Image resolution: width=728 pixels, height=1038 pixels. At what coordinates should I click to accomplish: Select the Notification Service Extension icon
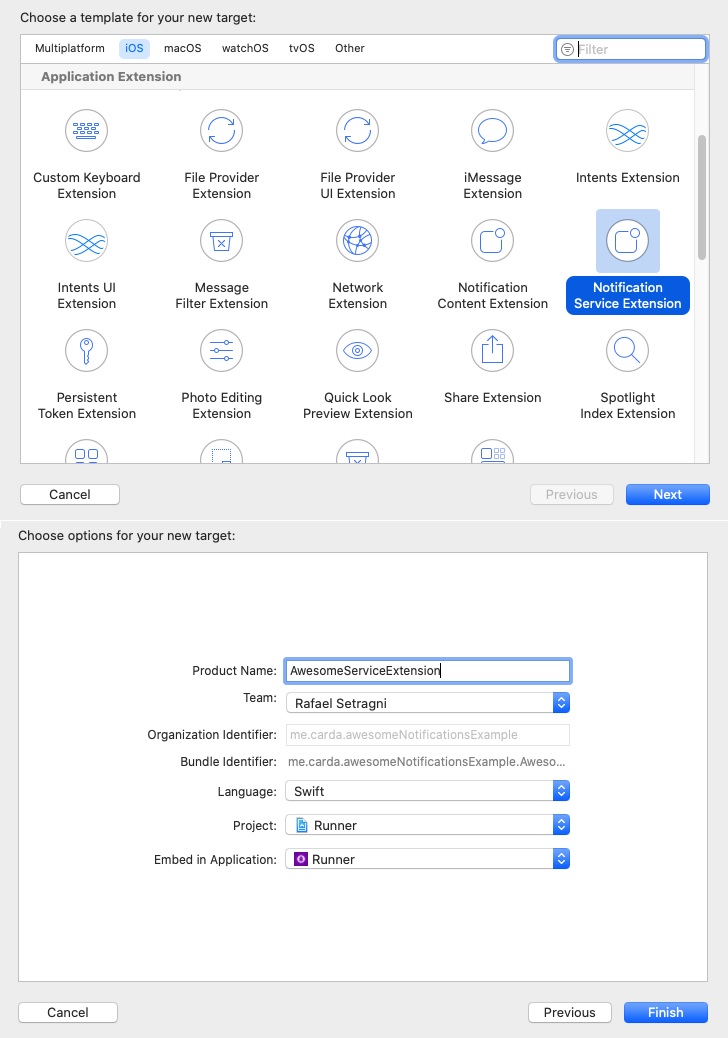627,240
